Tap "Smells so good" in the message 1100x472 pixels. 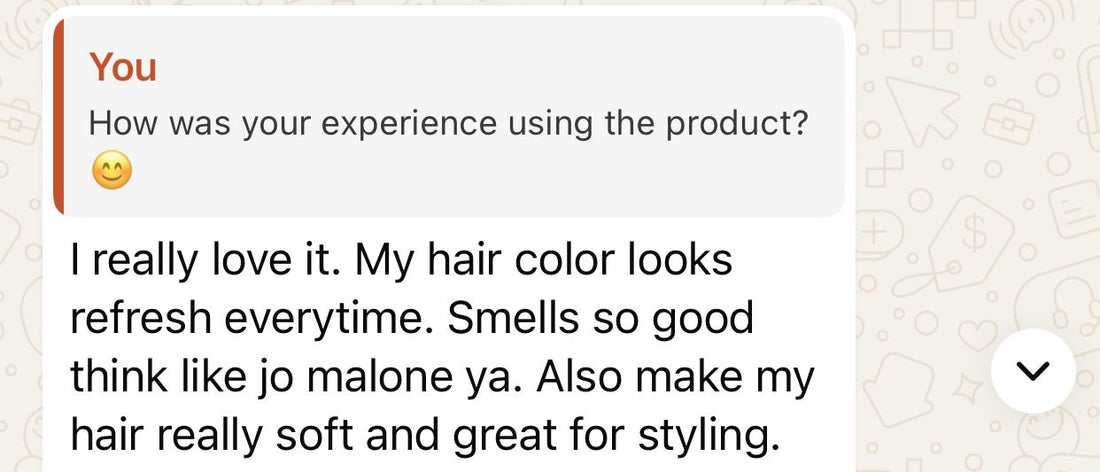pos(600,321)
